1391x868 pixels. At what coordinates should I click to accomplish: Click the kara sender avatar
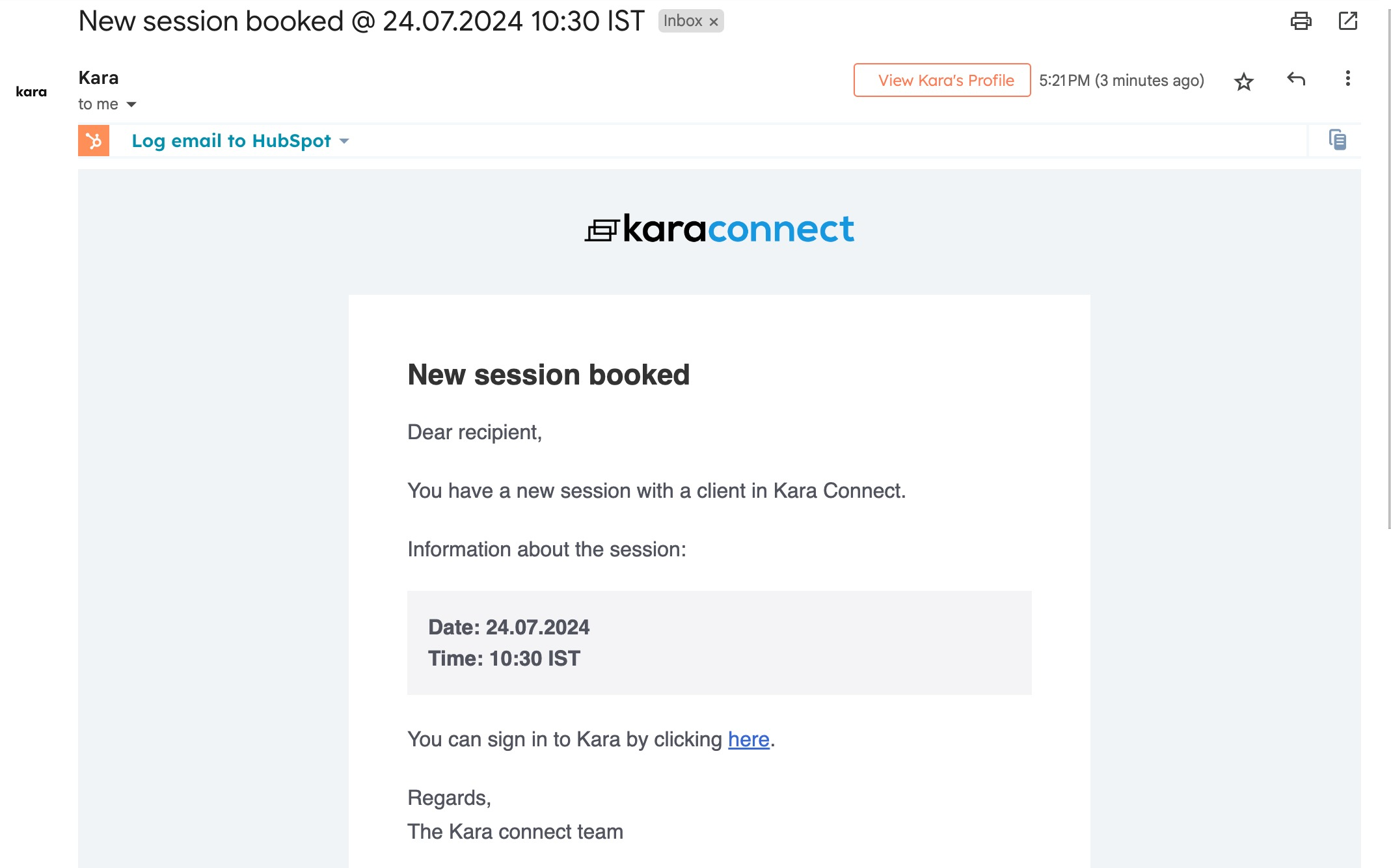pyautogui.click(x=31, y=92)
